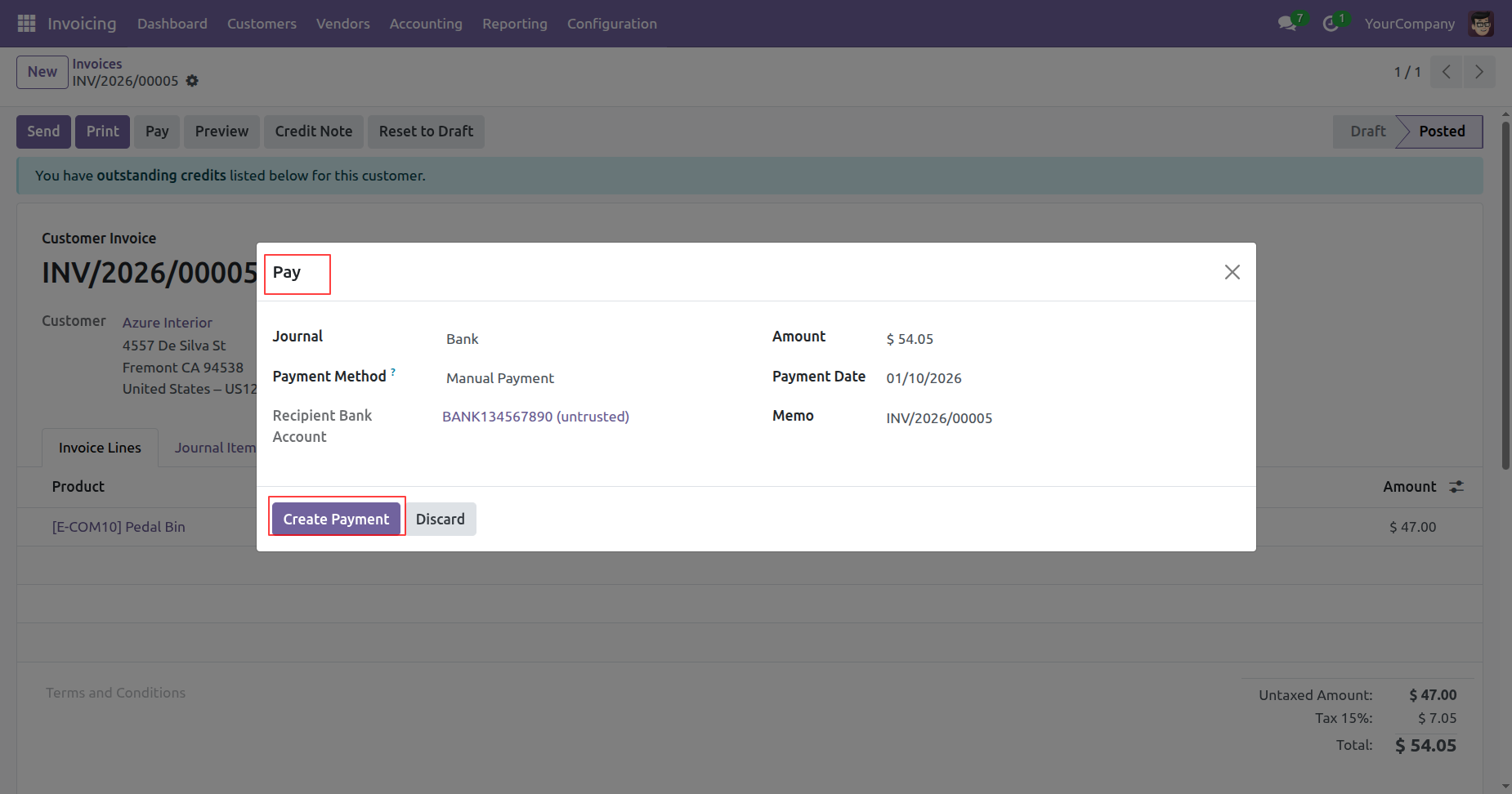Go to next record arrow
Screen dimensions: 1512x794
pyautogui.click(x=1478, y=72)
